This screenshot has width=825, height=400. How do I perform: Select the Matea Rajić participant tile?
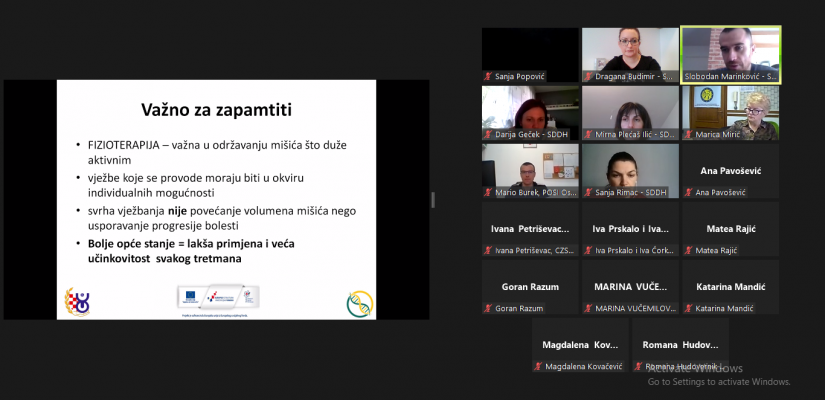730,229
